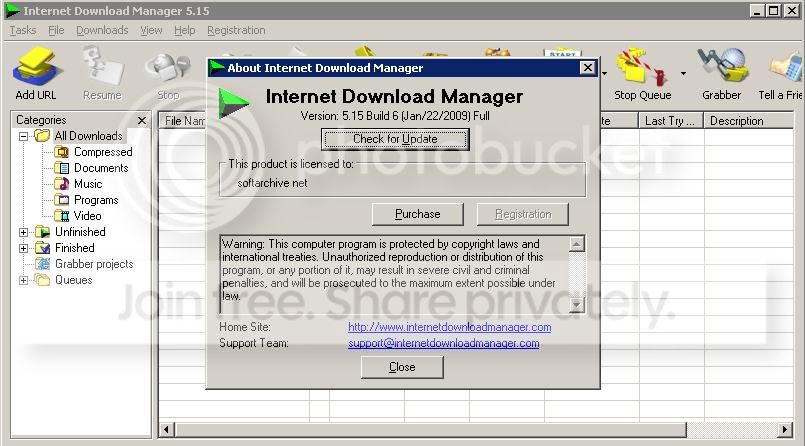Image resolution: width=805 pixels, height=446 pixels.
Task: Maximize the Internet Download Manager window
Action: coord(773,10)
